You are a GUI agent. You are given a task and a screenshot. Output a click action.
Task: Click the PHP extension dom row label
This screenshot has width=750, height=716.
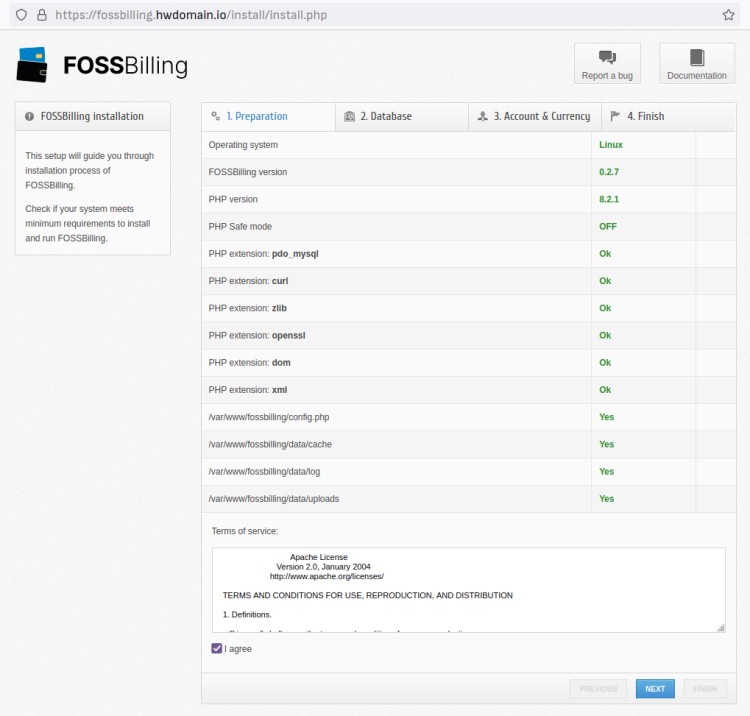click(x=250, y=363)
